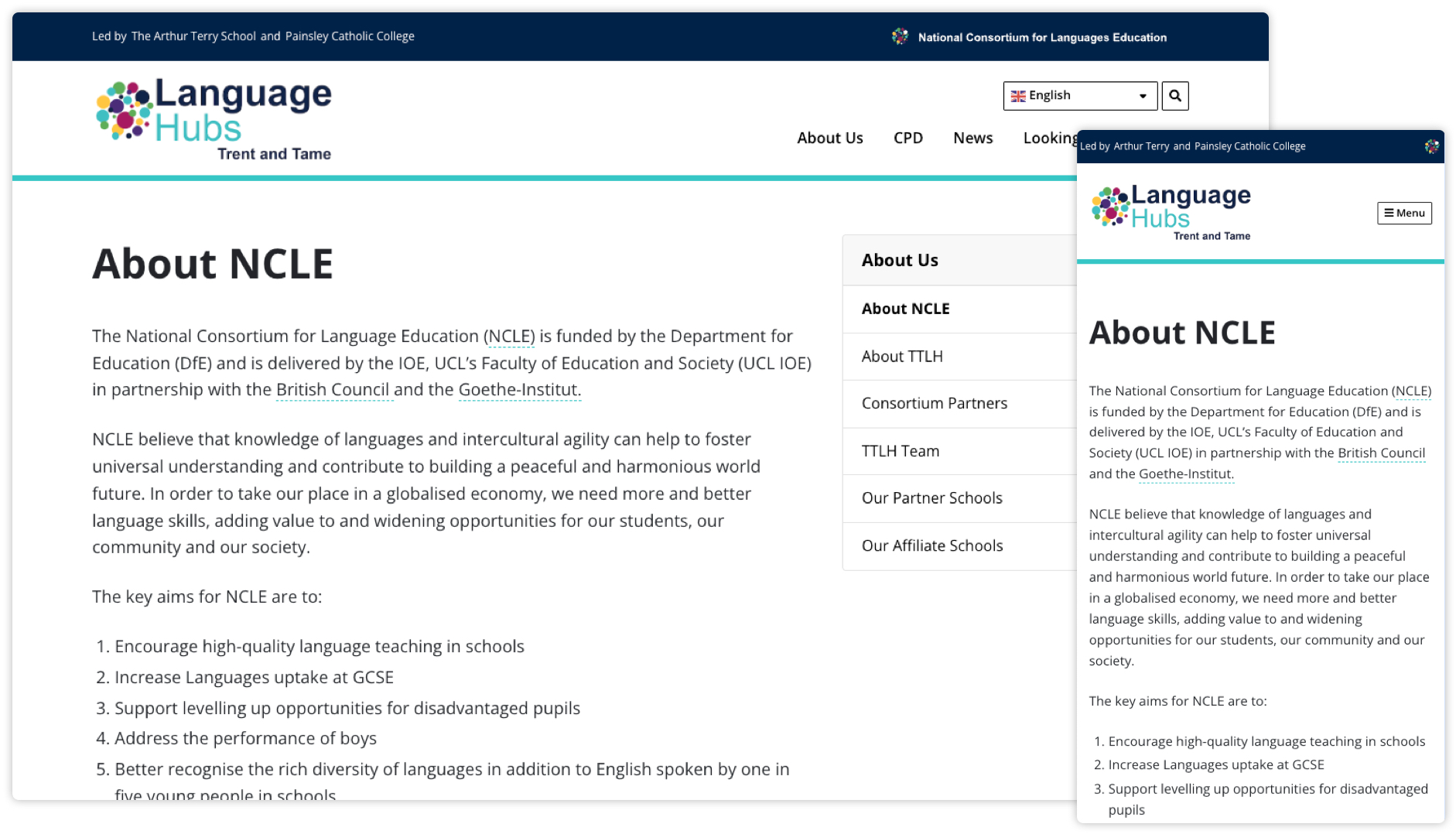Click the Language Hubs logo in mobile view
Viewport: 1456px width, 834px height.
click(1171, 213)
